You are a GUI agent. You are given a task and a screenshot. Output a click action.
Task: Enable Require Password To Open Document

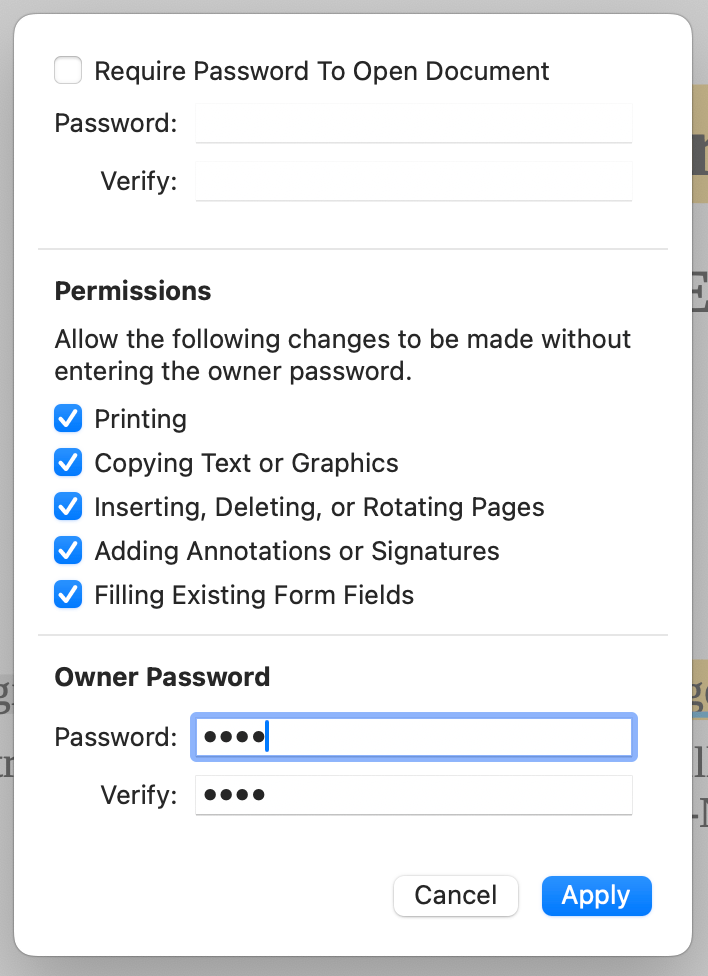tap(67, 70)
